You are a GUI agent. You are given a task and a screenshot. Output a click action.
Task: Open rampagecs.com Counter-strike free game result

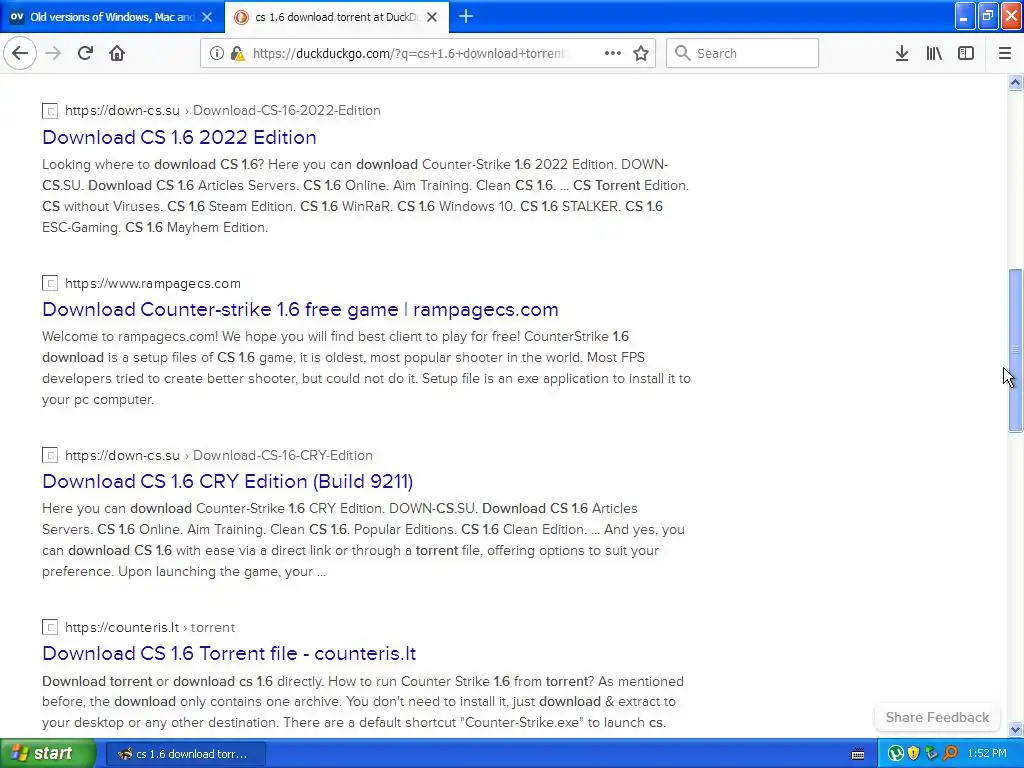tap(300, 310)
